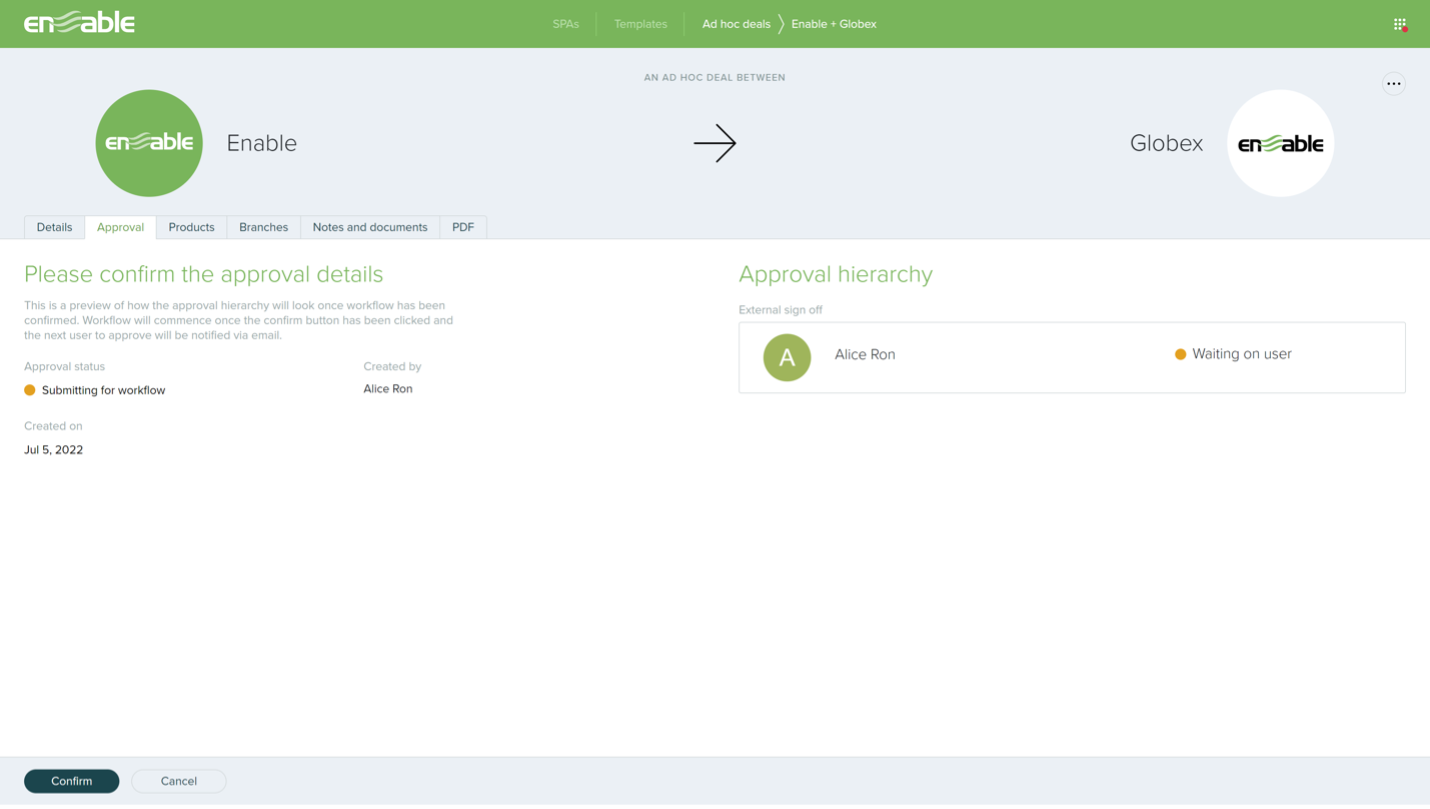Switch to the Products tab
The image size is (1430, 809).
(x=191, y=227)
